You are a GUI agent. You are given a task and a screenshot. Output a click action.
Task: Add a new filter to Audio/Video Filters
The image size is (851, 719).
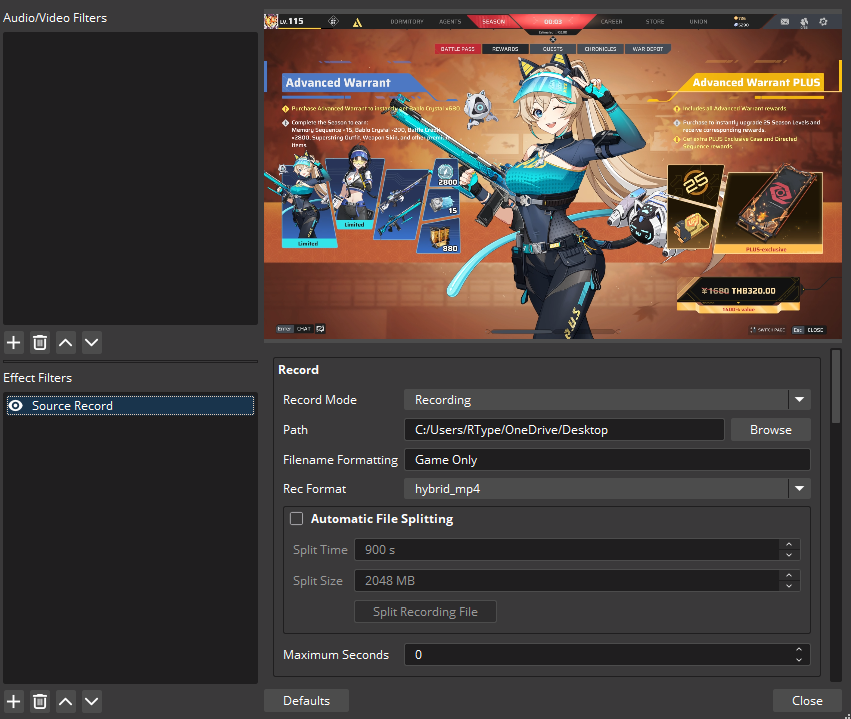point(14,343)
